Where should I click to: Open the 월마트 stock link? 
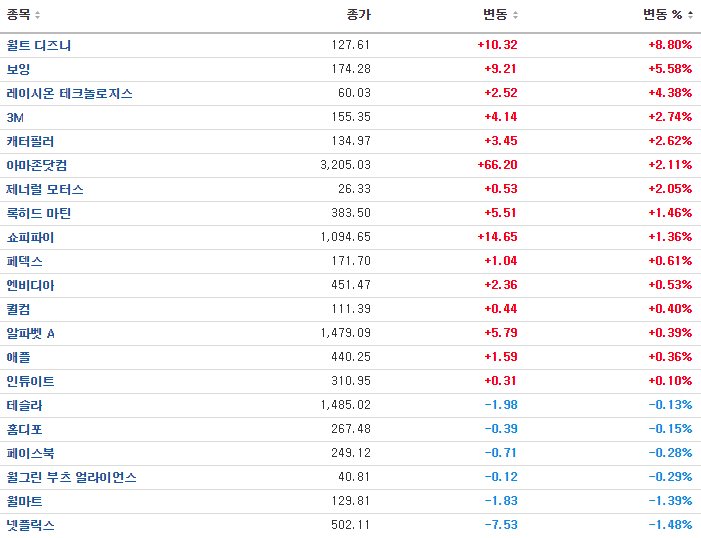pos(24,502)
